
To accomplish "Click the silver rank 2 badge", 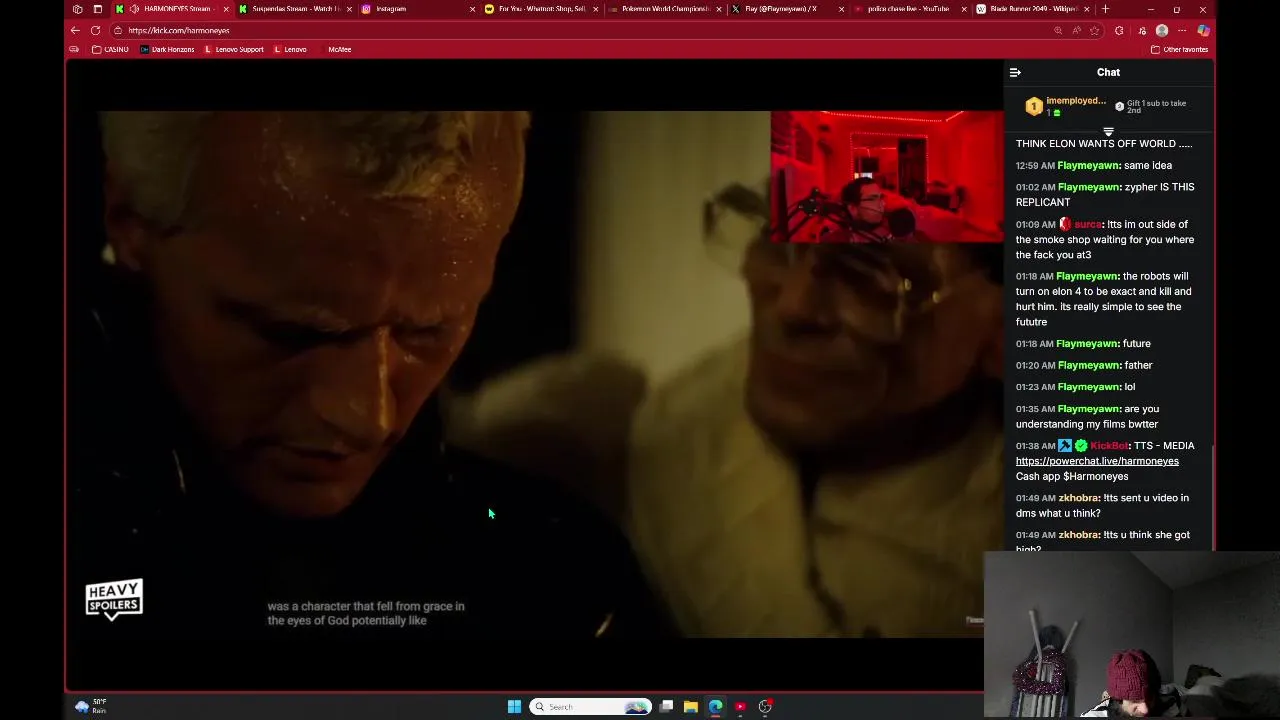I will (x=1120, y=106).
